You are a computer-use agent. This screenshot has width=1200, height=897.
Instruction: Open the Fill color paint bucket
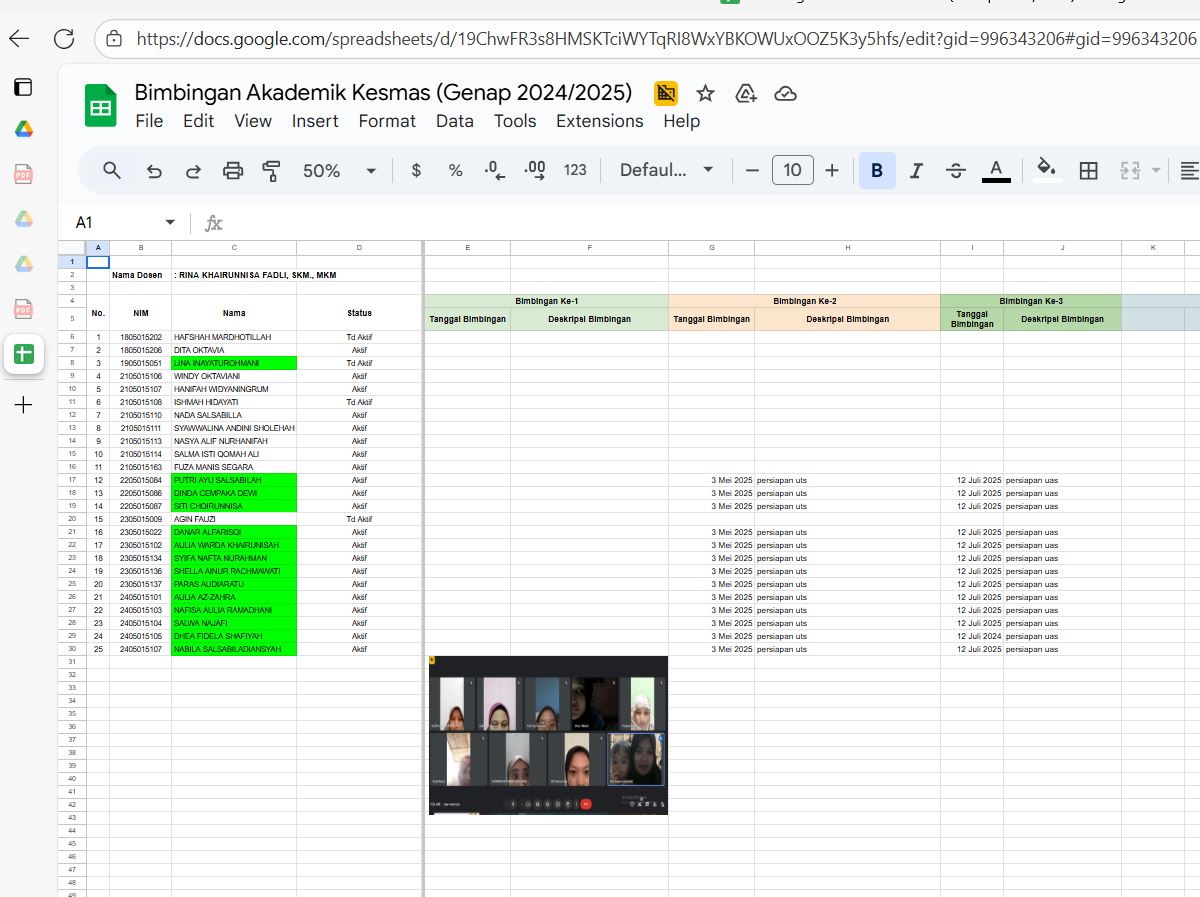click(x=1046, y=169)
